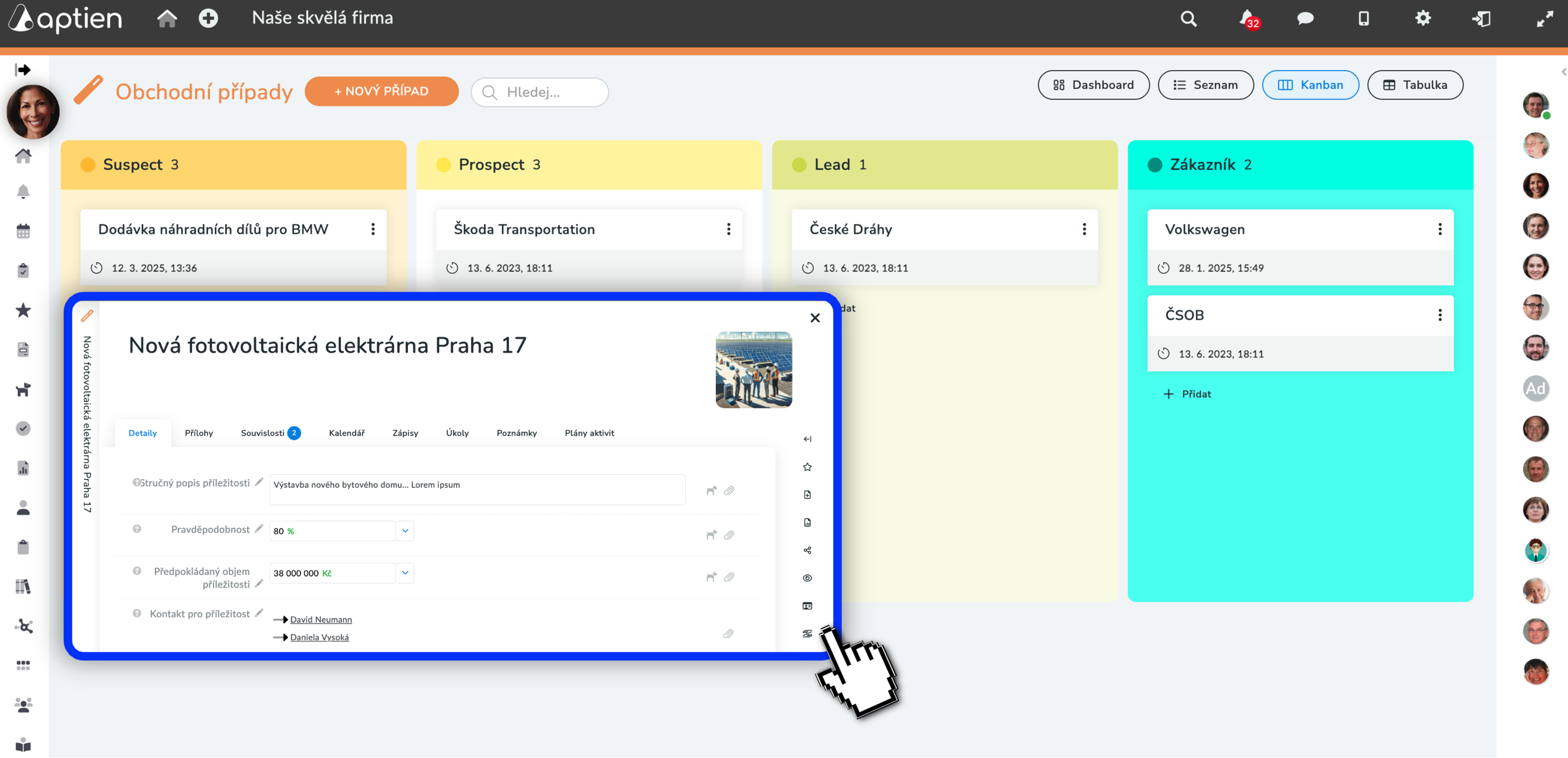Click the star favorite icon in detail panel
The width and height of the screenshot is (1568, 758).
807,467
